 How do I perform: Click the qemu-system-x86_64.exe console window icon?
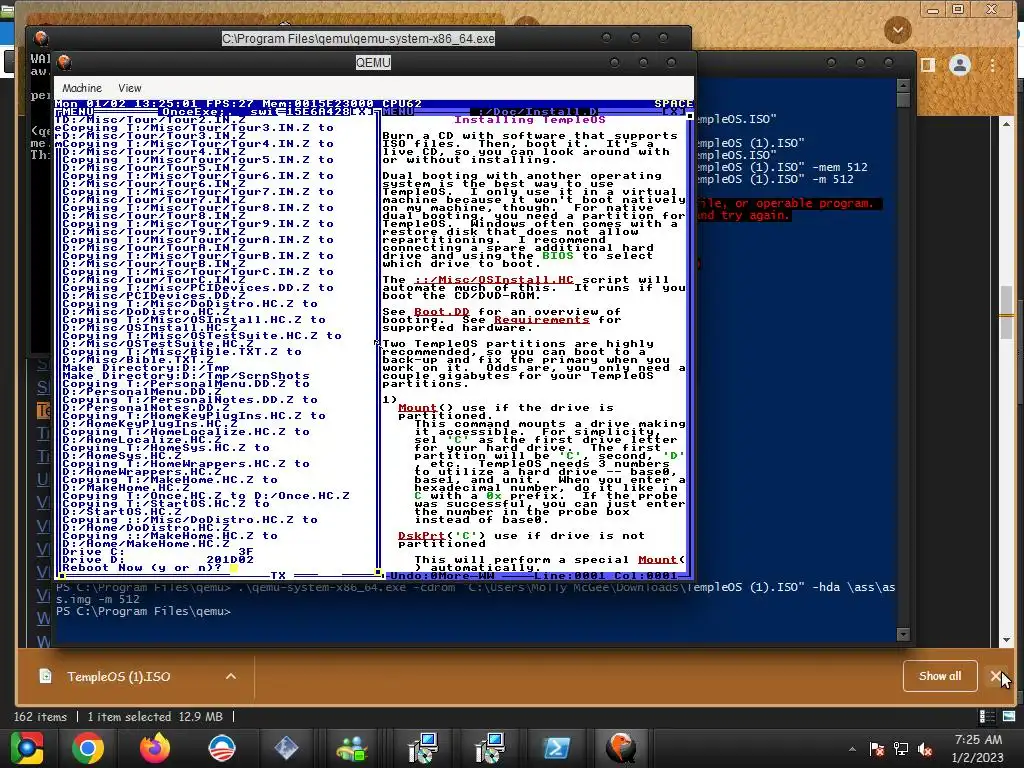(x=41, y=39)
